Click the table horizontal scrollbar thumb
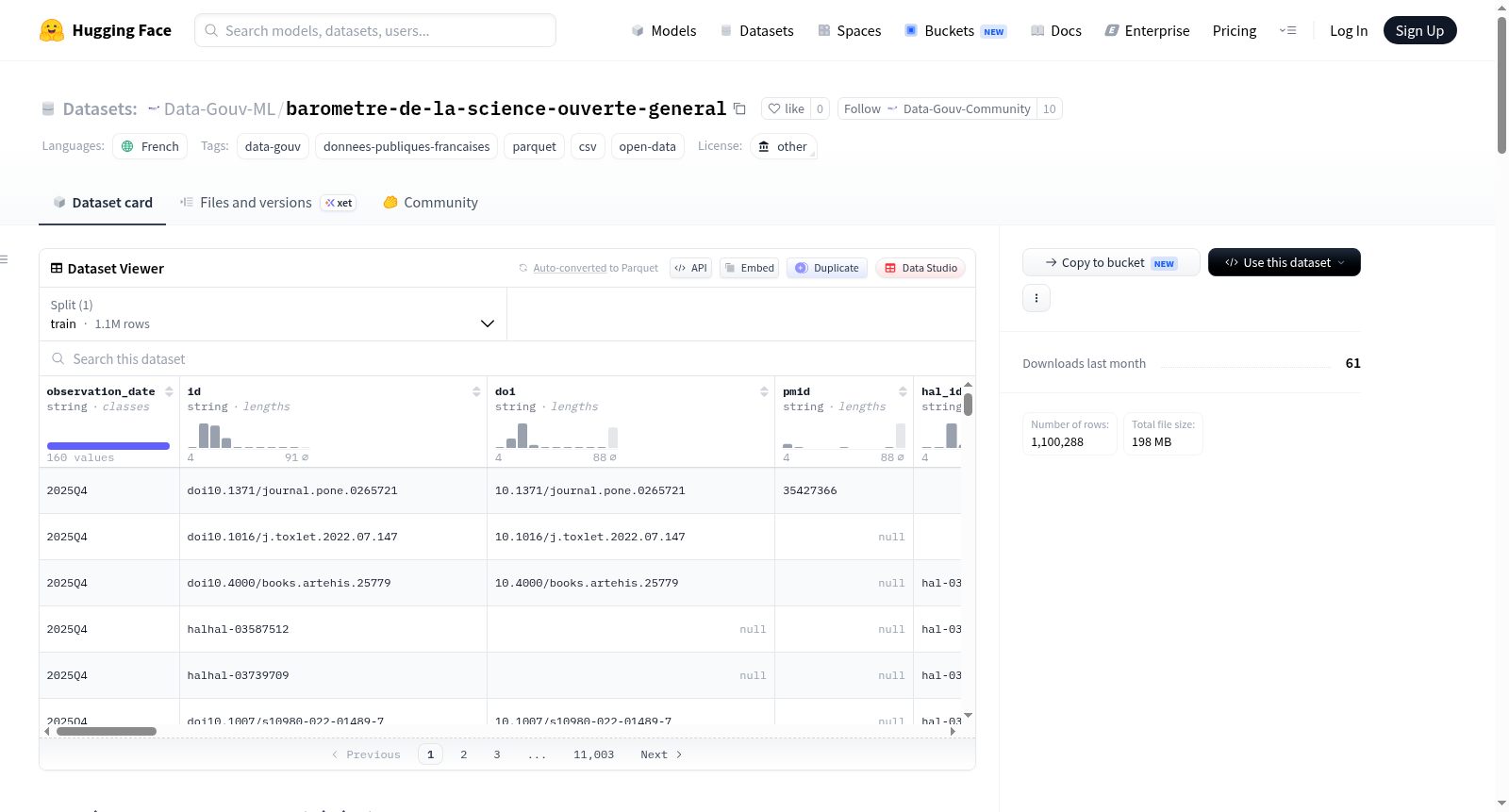 (x=107, y=731)
